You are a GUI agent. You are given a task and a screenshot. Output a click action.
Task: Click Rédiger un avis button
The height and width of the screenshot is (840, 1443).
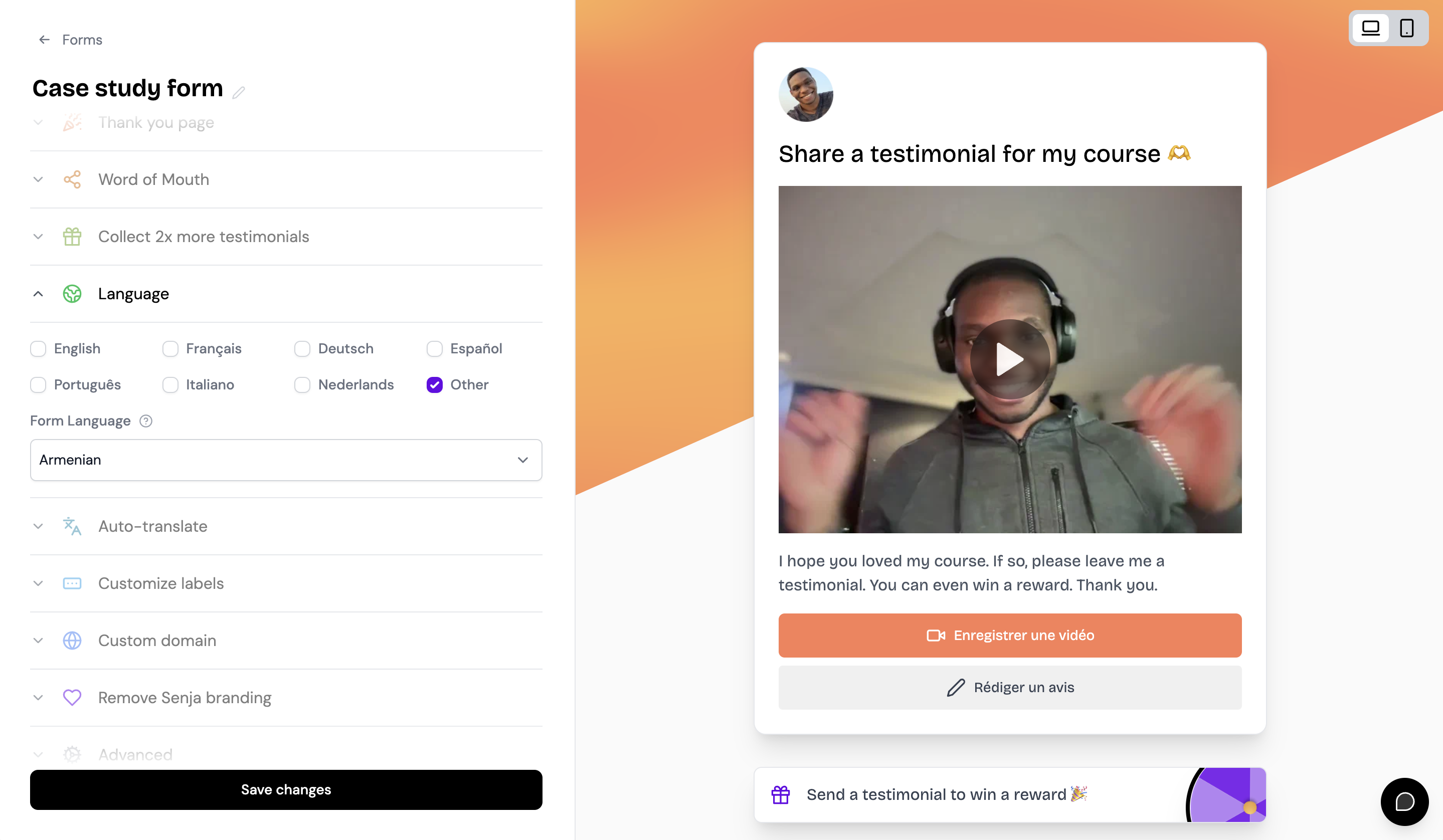pyautogui.click(x=1009, y=687)
